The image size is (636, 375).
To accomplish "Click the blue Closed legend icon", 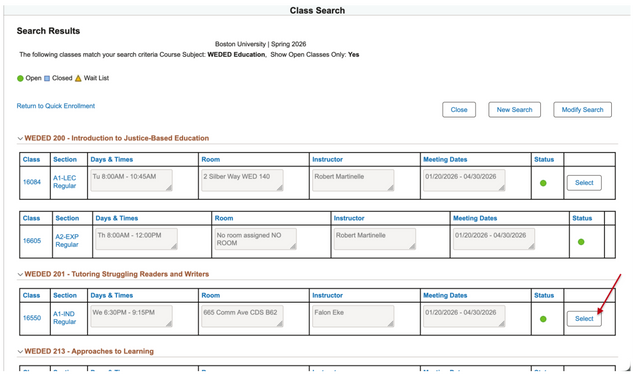I will [x=47, y=78].
